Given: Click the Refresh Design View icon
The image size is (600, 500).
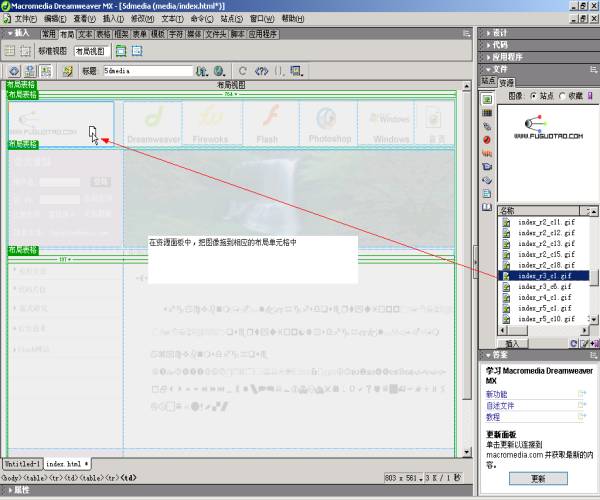Looking at the screenshot, I should coord(242,71).
